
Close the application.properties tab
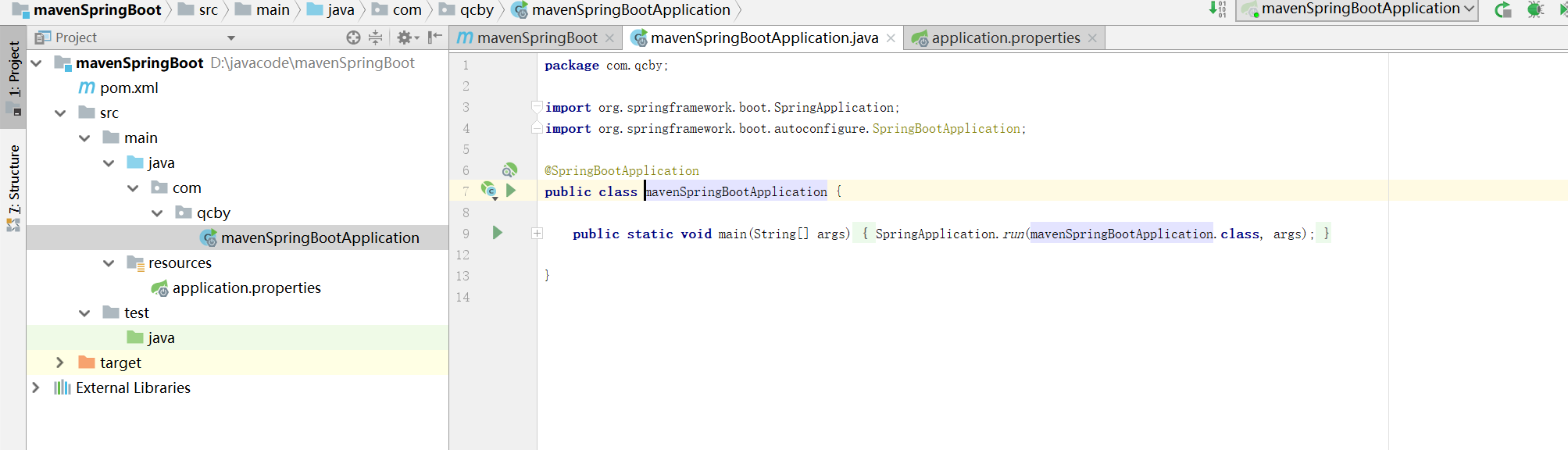pos(1092,37)
